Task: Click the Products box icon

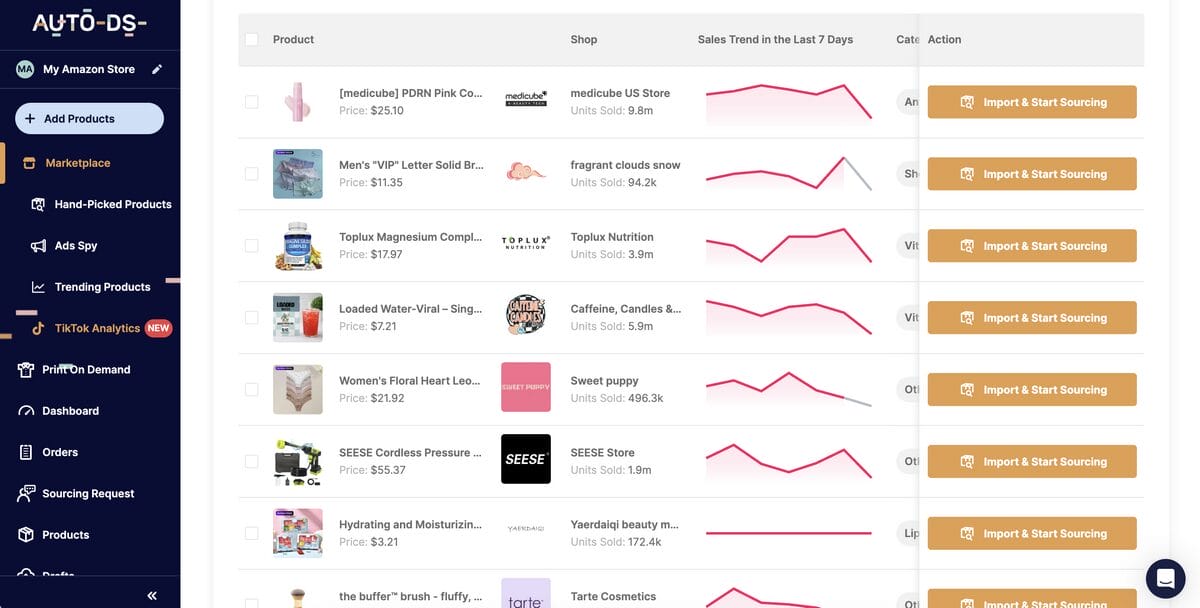Action: click(x=26, y=535)
